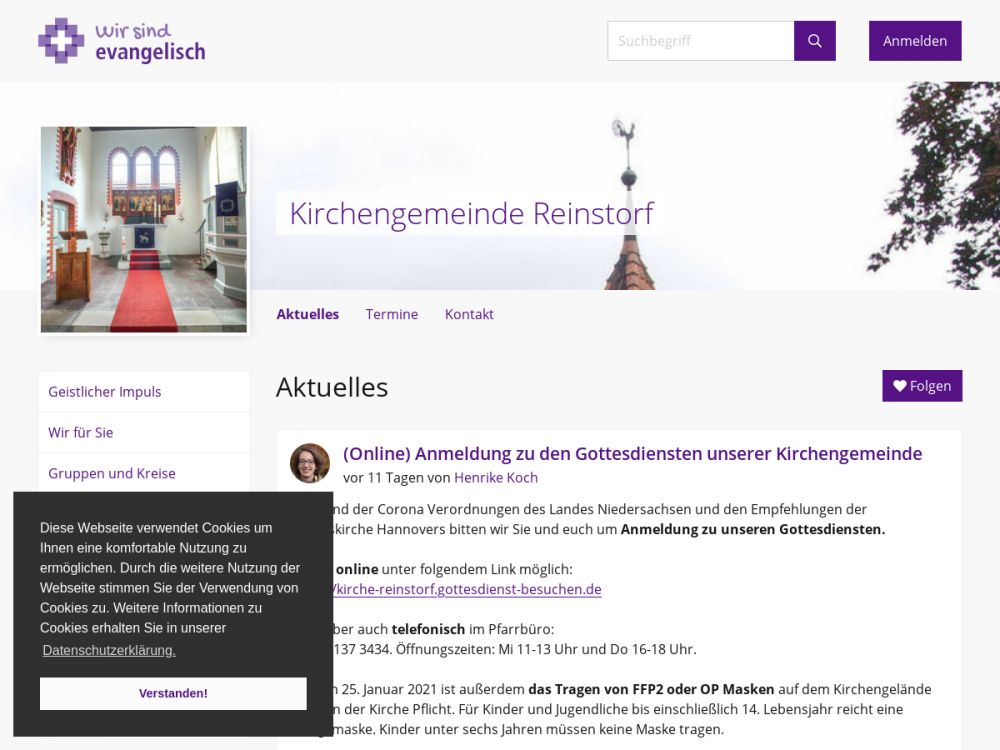This screenshot has width=1000, height=750.
Task: Visit author Henrike Koch's profile link
Action: click(x=496, y=478)
